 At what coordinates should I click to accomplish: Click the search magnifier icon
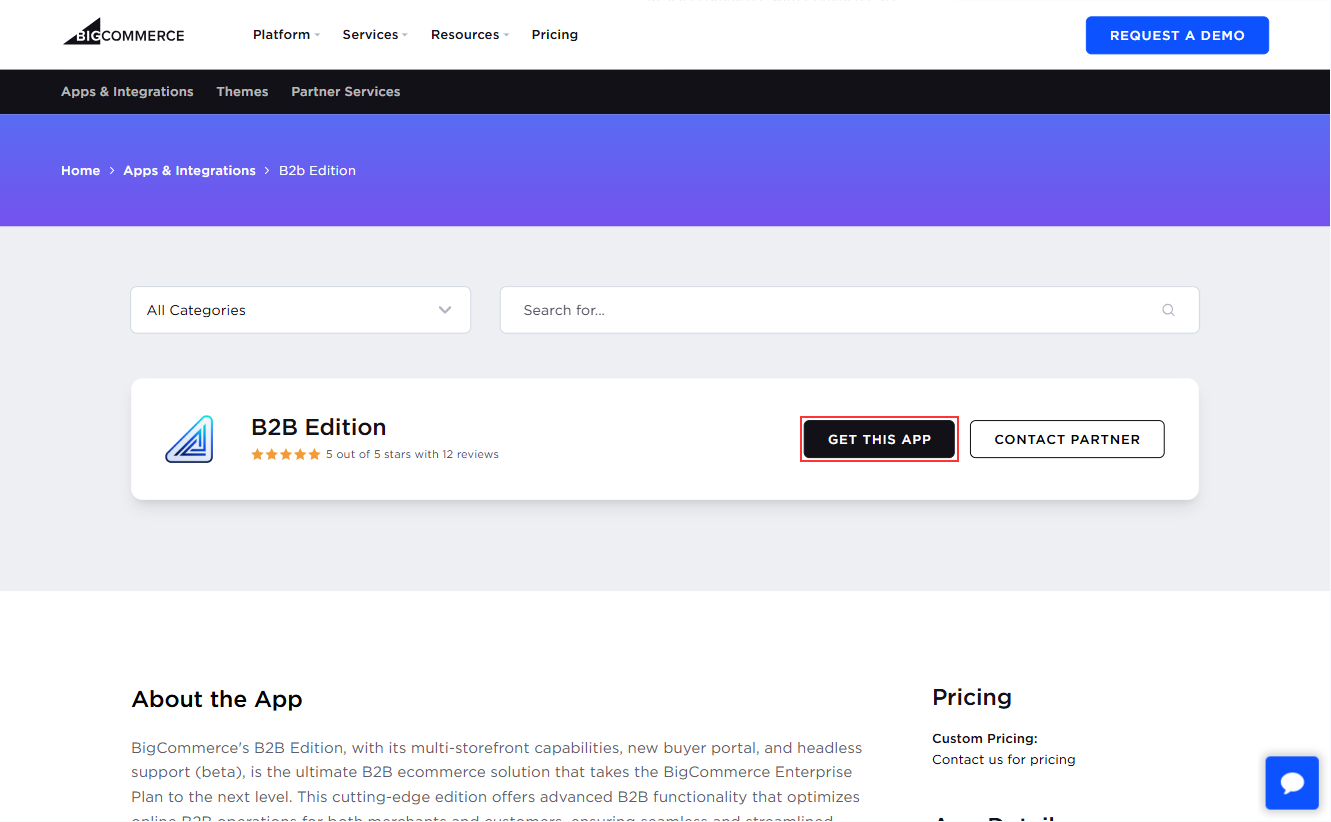(1168, 310)
